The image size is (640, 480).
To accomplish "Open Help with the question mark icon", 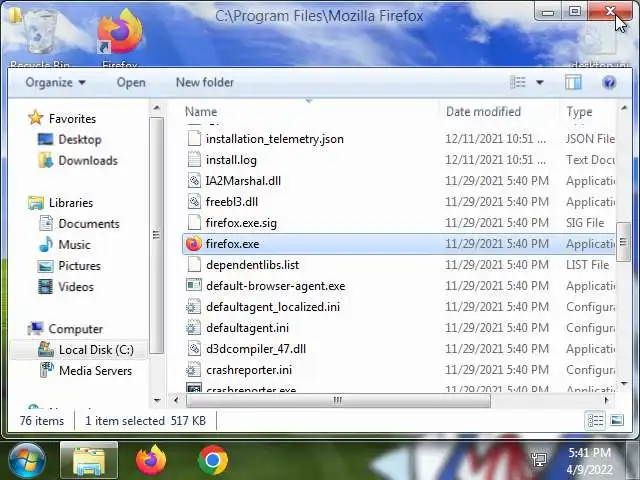I will point(609,83).
